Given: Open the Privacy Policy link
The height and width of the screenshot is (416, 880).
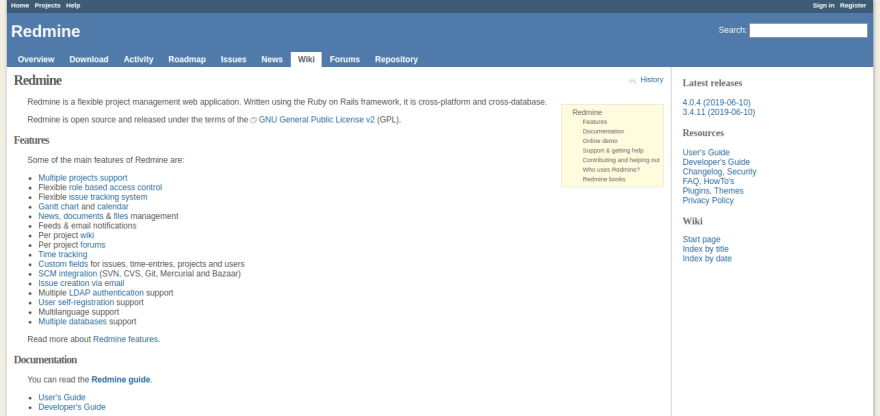Looking at the screenshot, I should 708,200.
